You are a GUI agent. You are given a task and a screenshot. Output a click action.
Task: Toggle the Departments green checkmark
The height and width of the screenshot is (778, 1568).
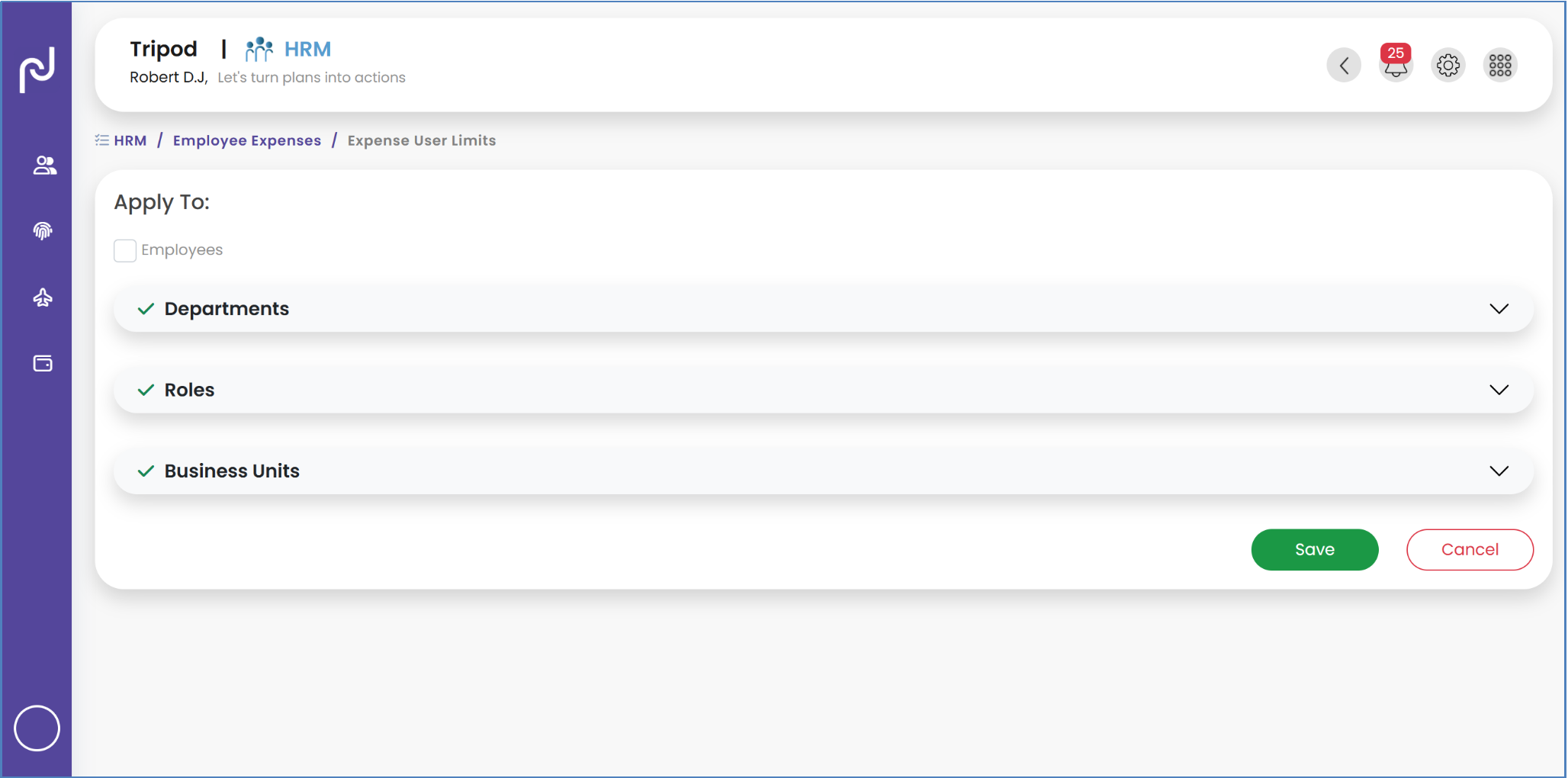(x=146, y=309)
